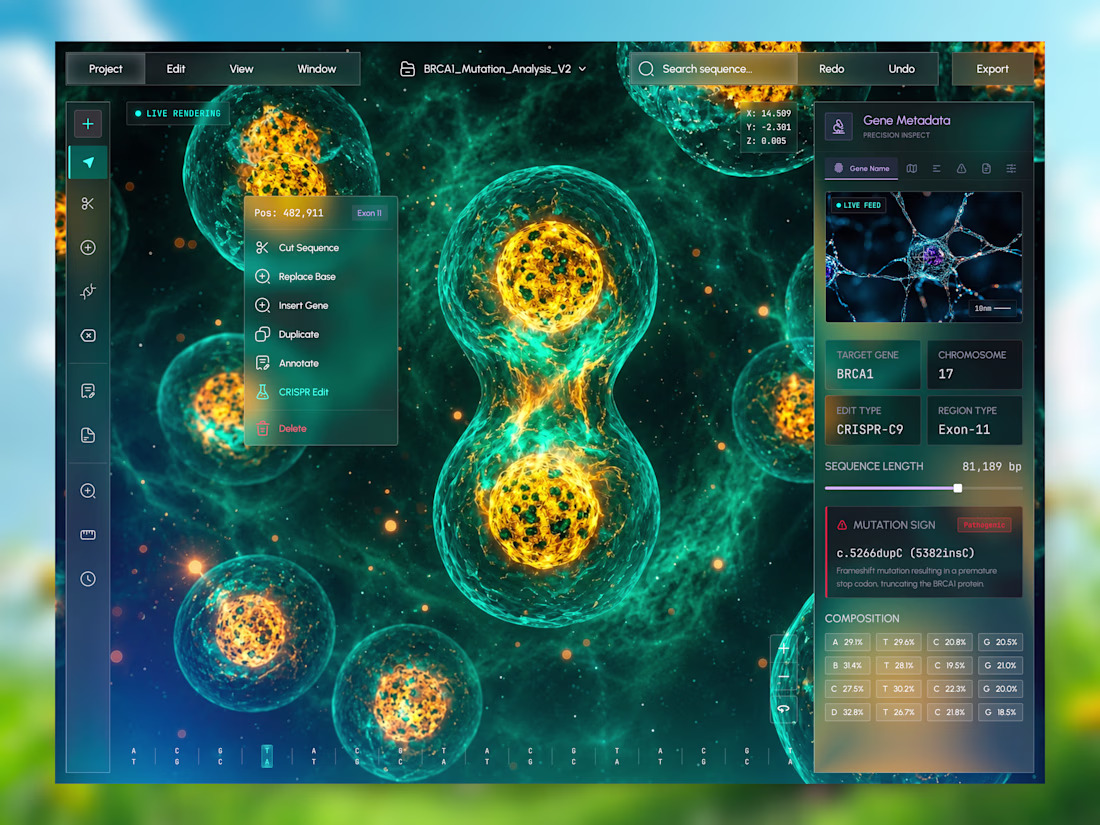Screen dimensions: 1100x825
Task: Click the backspace erase tool in left toolbar
Action: click(88, 335)
